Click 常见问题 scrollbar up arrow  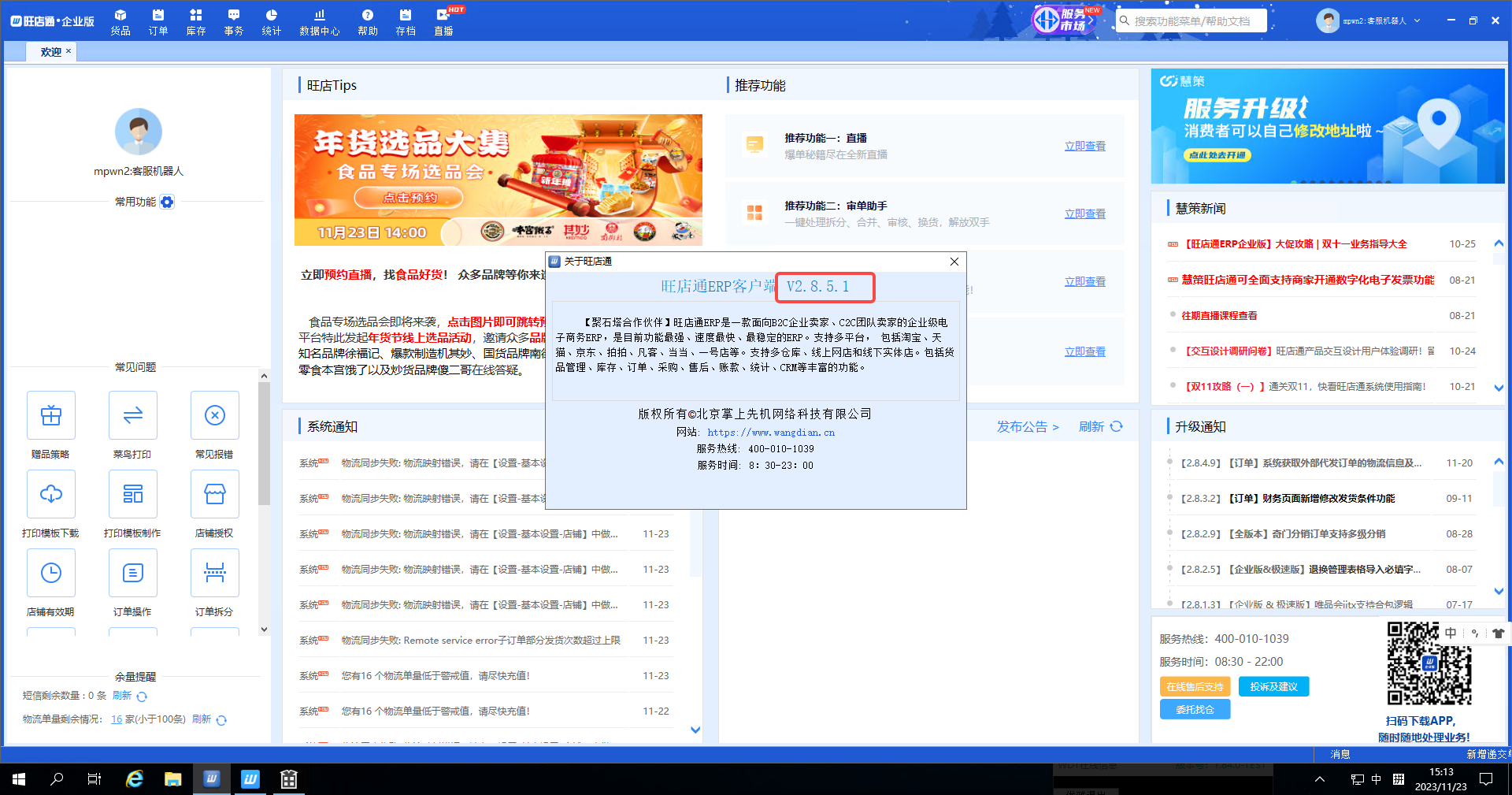pyautogui.click(x=264, y=376)
